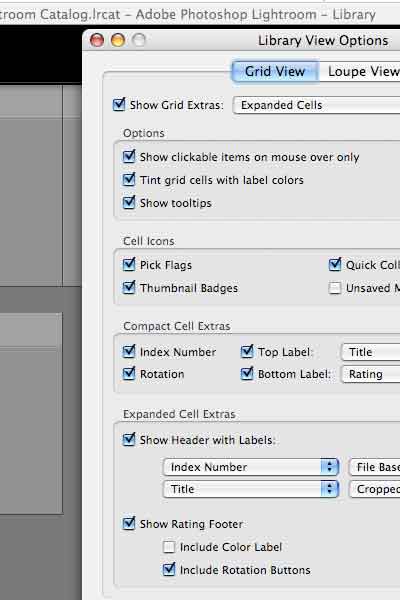This screenshot has width=400, height=600.
Task: Open the Bottom Label Rating dropdown
Action: click(x=370, y=374)
